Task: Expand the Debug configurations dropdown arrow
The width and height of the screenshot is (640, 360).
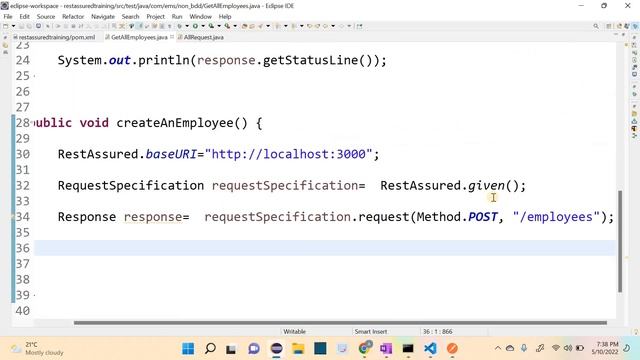Action: pyautogui.click(x=187, y=26)
